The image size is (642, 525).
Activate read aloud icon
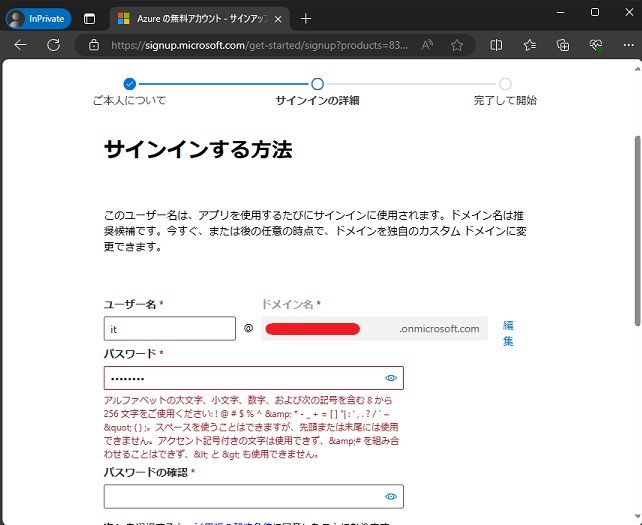(x=427, y=45)
